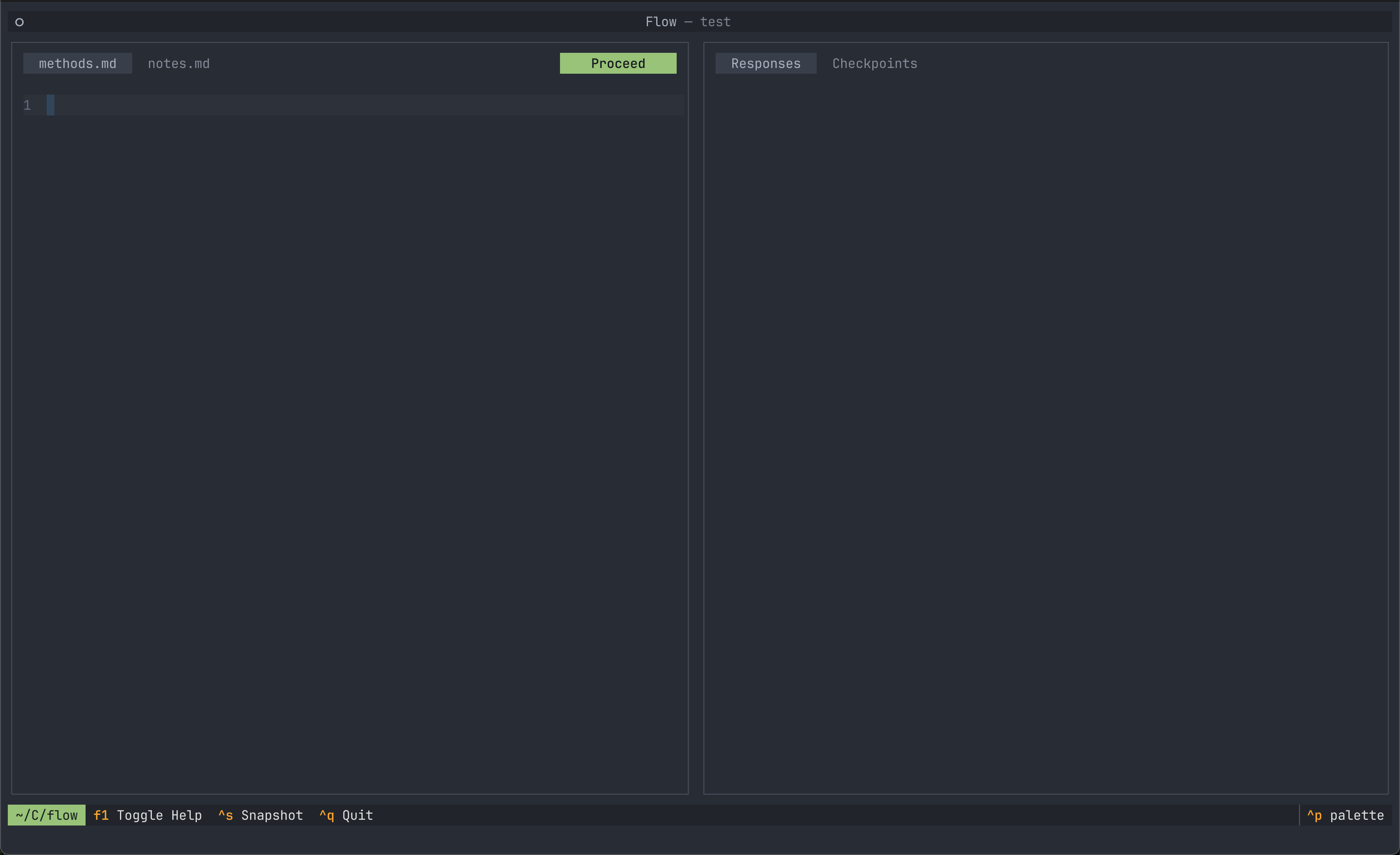Open the notes.md tab
The width and height of the screenshot is (1400, 855).
(x=178, y=63)
